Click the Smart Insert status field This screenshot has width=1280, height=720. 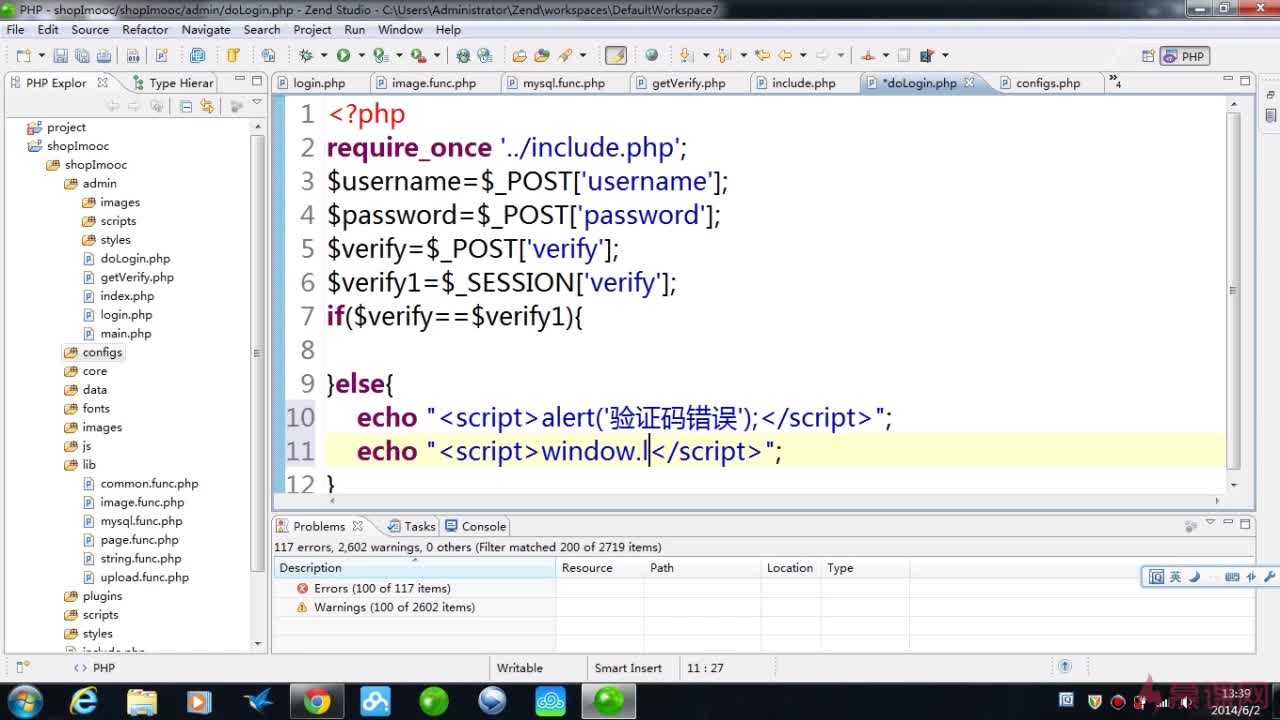(628, 668)
